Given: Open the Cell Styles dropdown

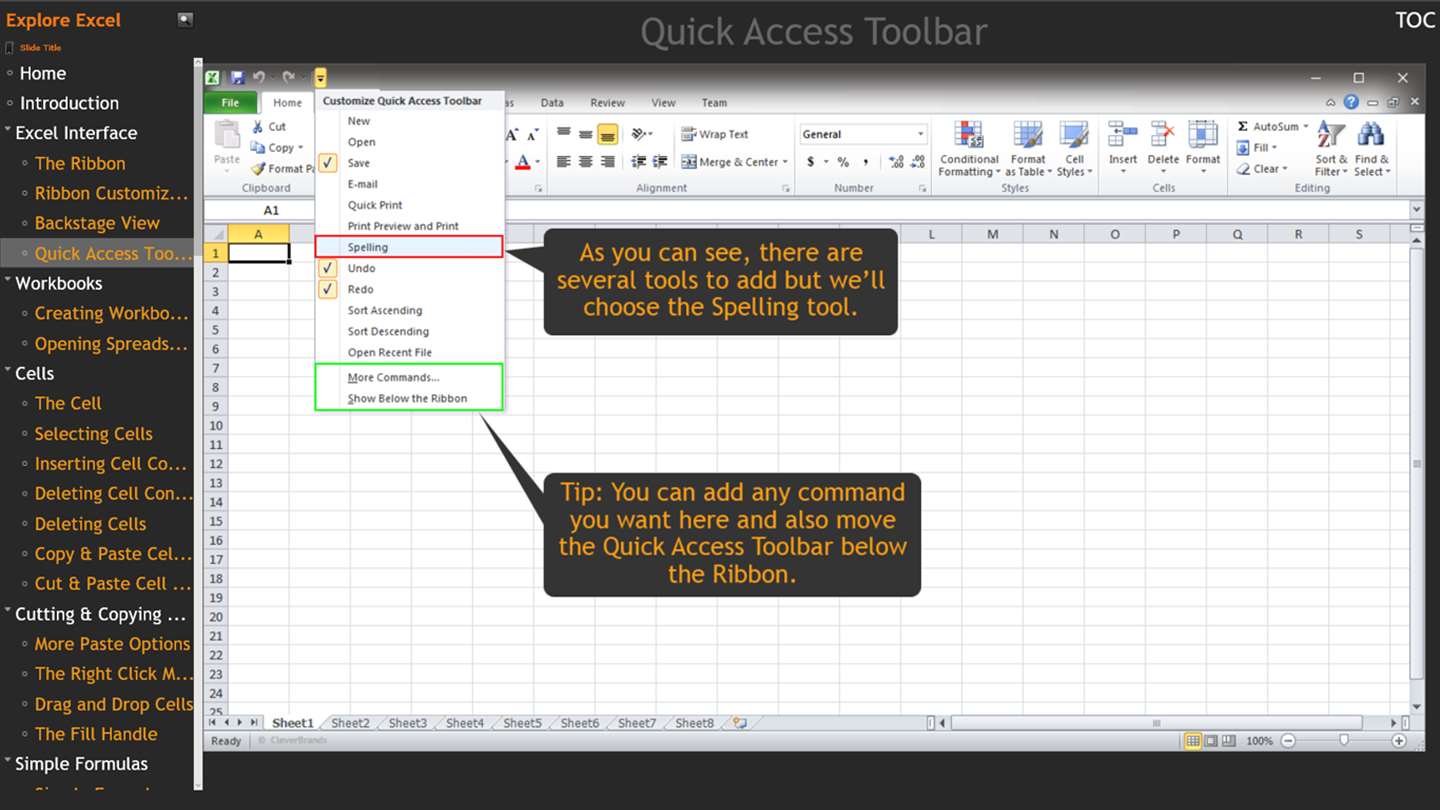Looking at the screenshot, I should 1074,150.
